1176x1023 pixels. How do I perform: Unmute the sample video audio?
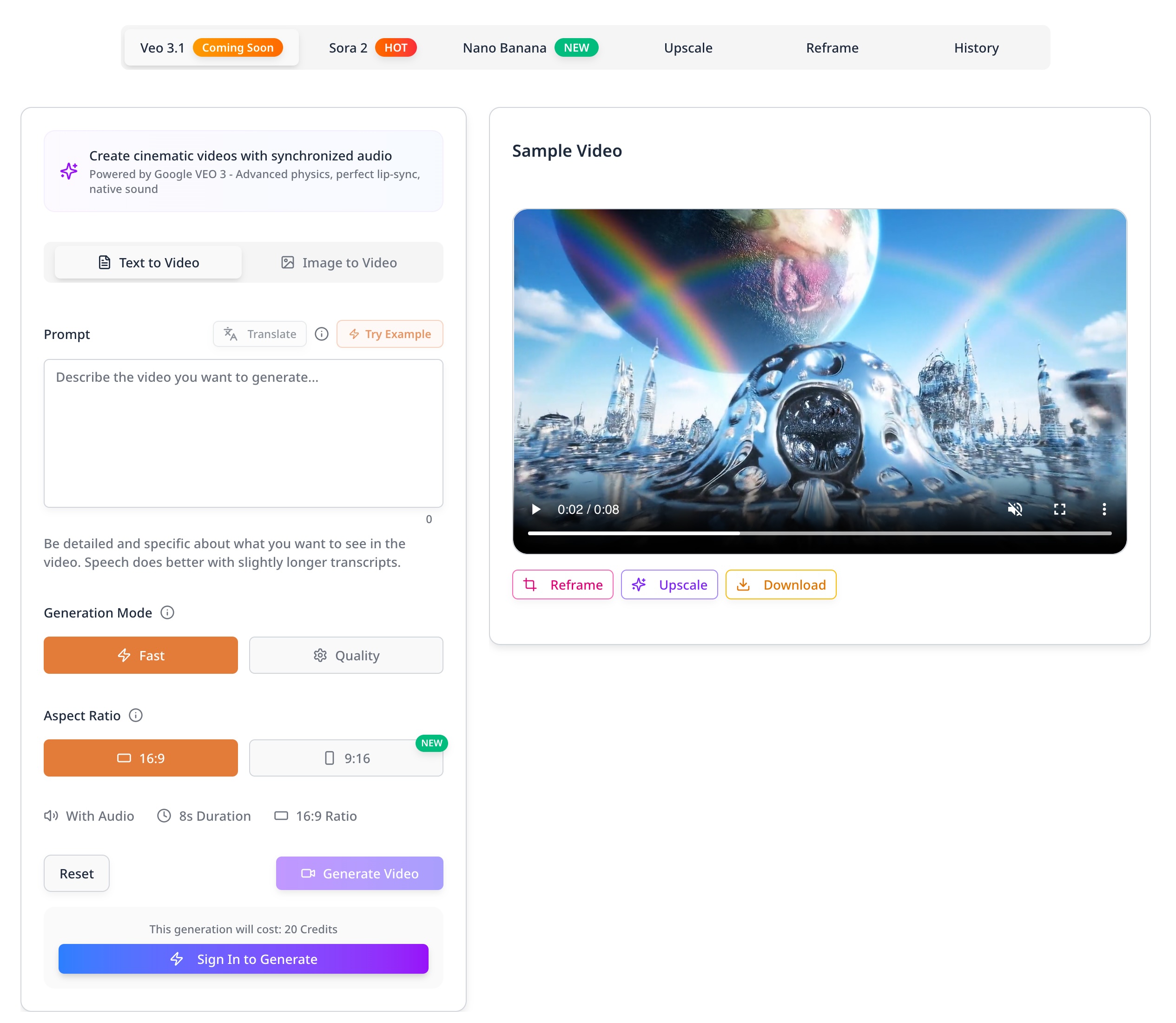click(1015, 509)
